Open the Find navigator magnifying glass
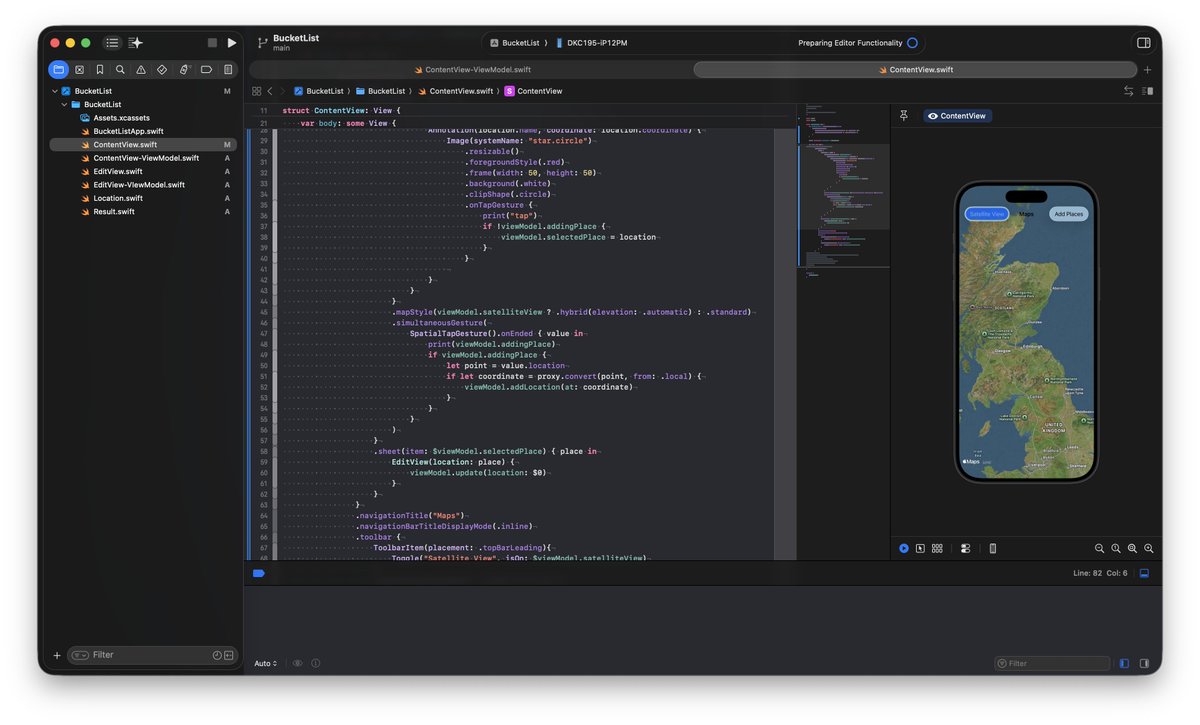Image resolution: width=1200 pixels, height=725 pixels. pos(122,69)
